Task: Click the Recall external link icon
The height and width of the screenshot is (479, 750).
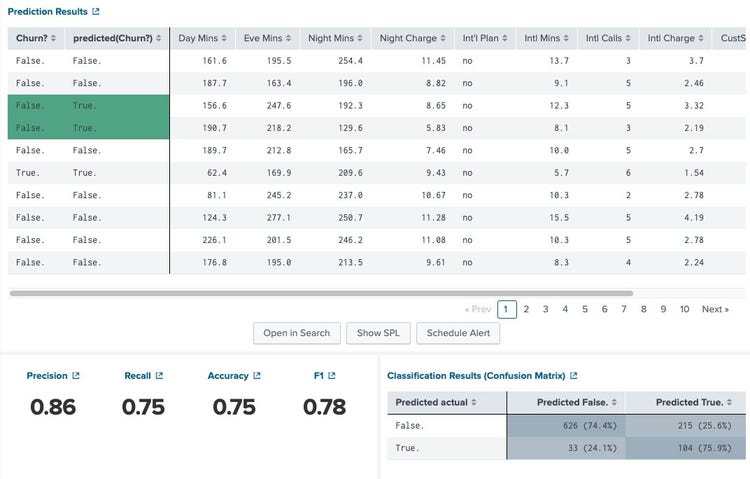Action: [159, 376]
